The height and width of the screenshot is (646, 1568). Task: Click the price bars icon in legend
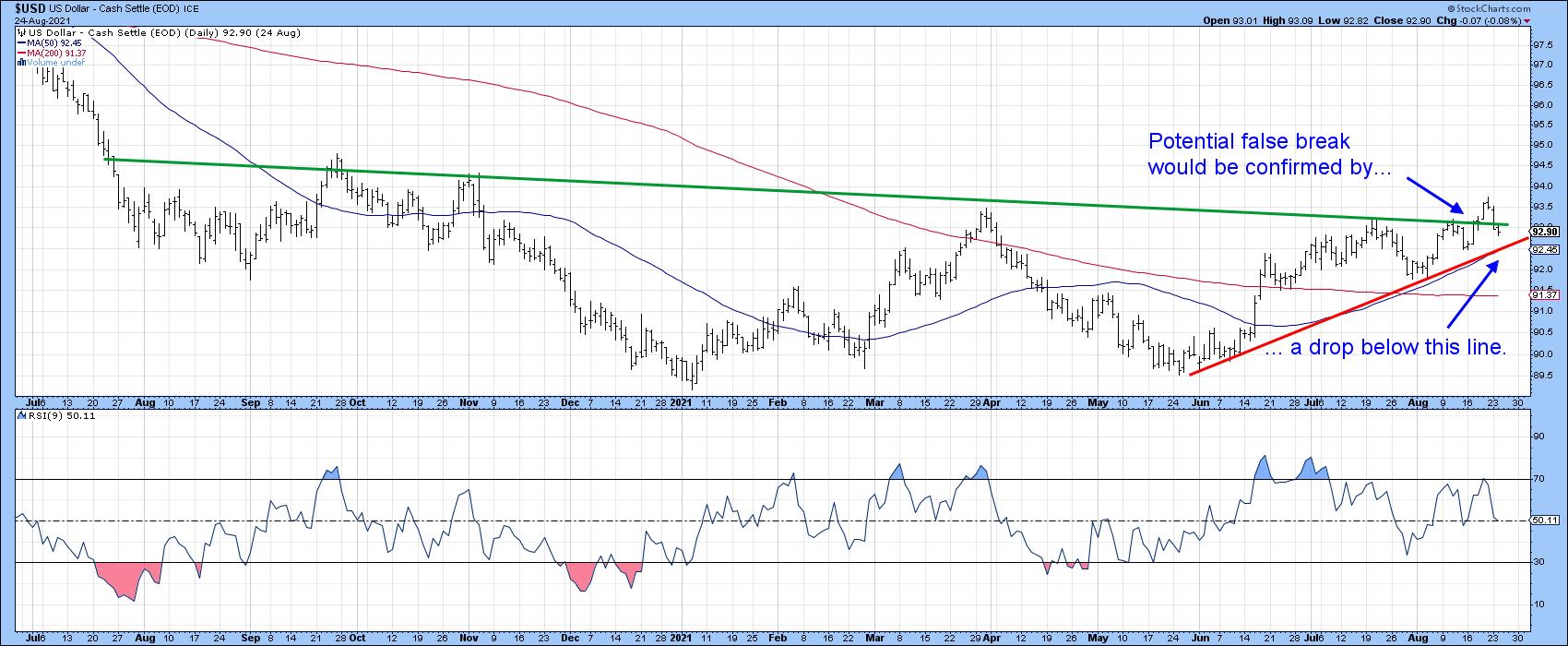(20, 31)
